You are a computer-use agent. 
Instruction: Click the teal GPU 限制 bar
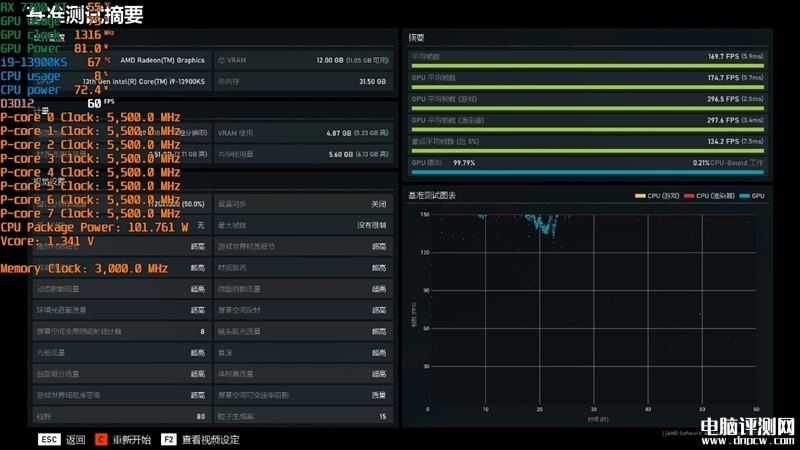[x=587, y=172]
